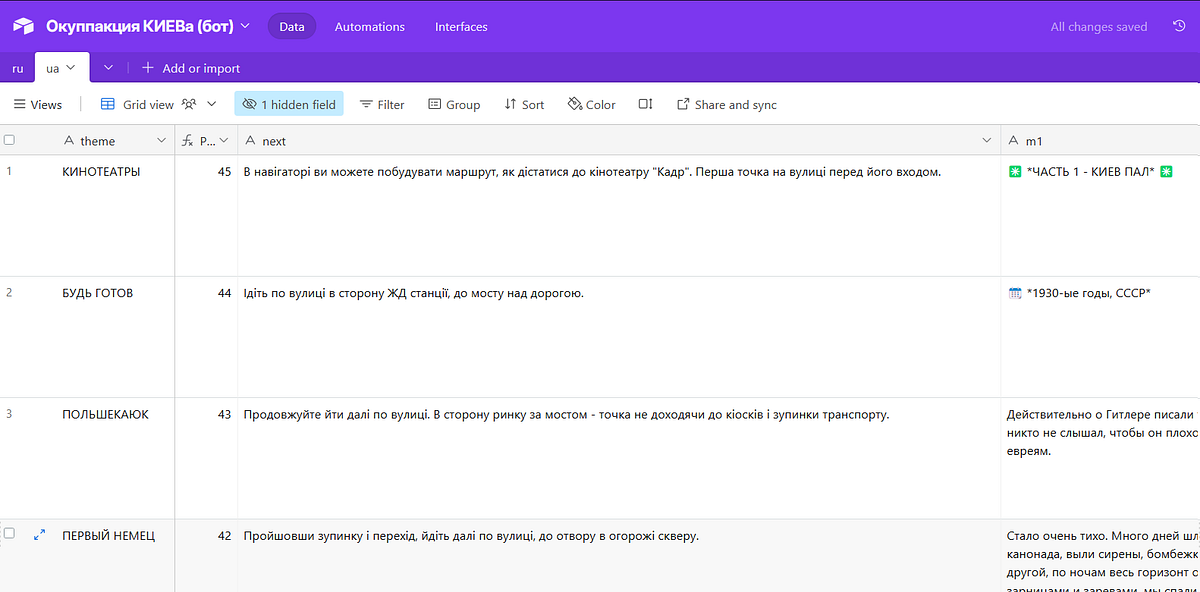Open Share and sync
Screen dimensions: 1200x592
(x=727, y=104)
